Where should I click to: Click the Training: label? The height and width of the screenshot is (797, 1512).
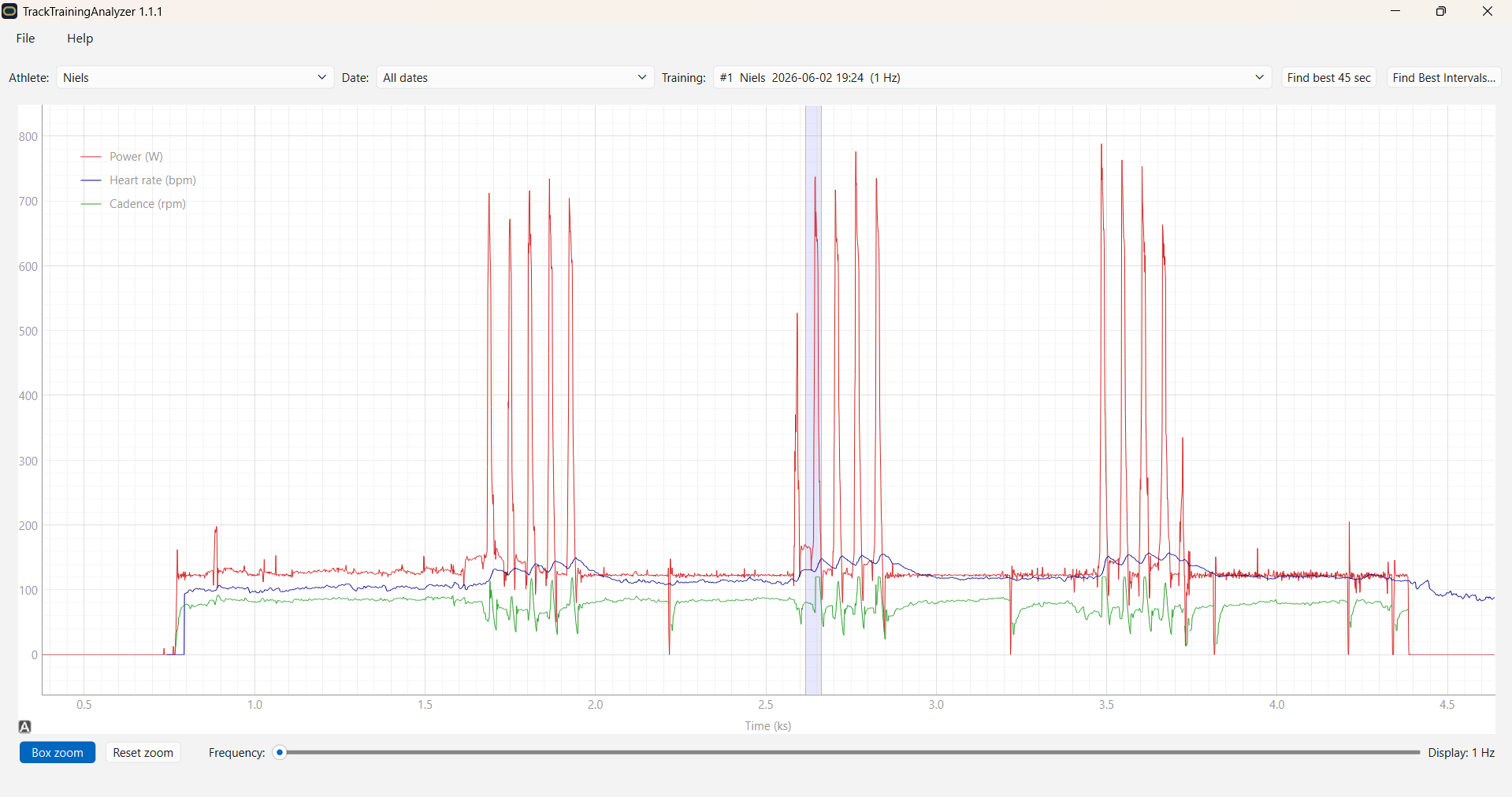(684, 77)
